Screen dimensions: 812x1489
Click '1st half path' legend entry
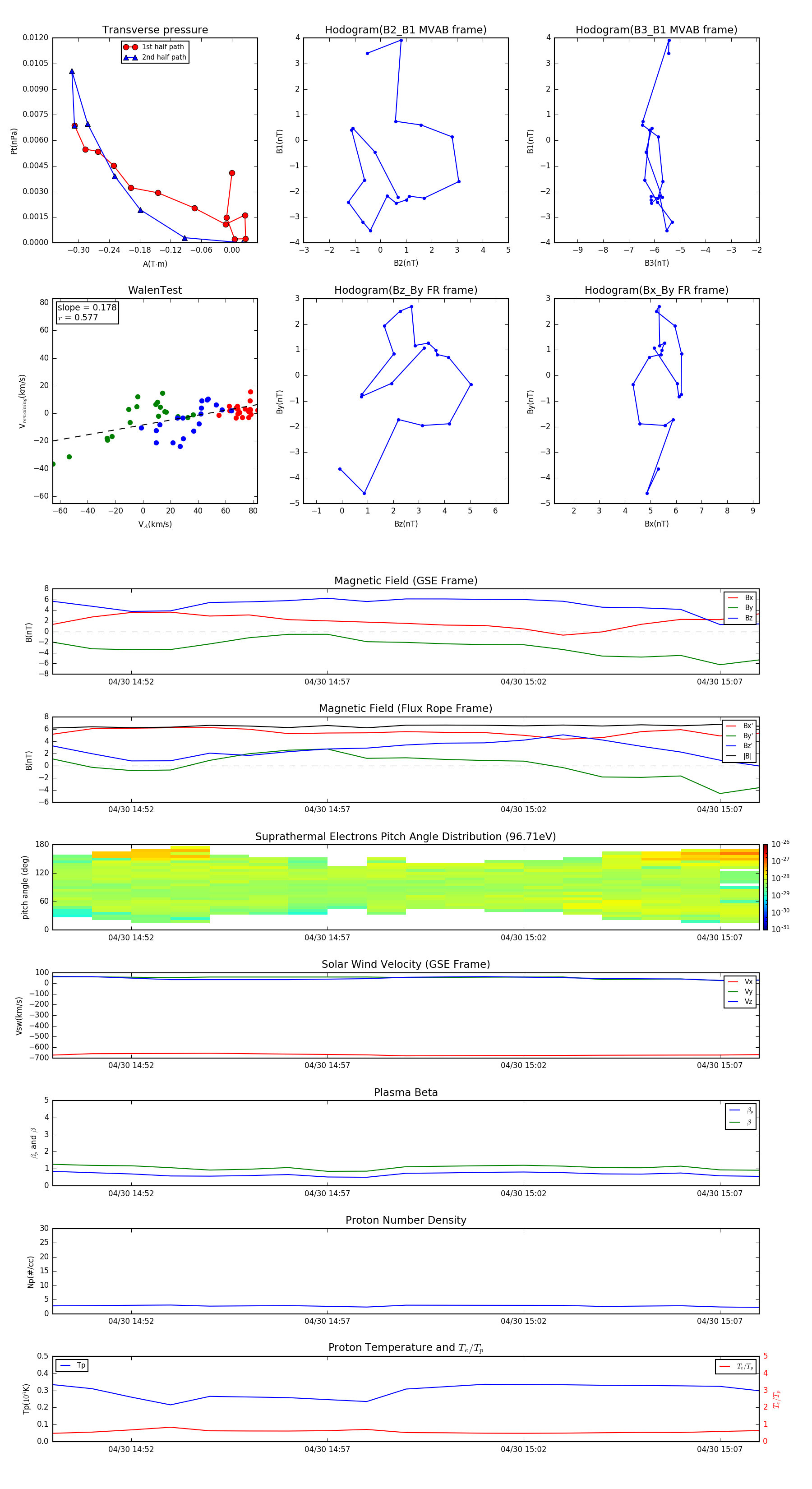click(154, 47)
